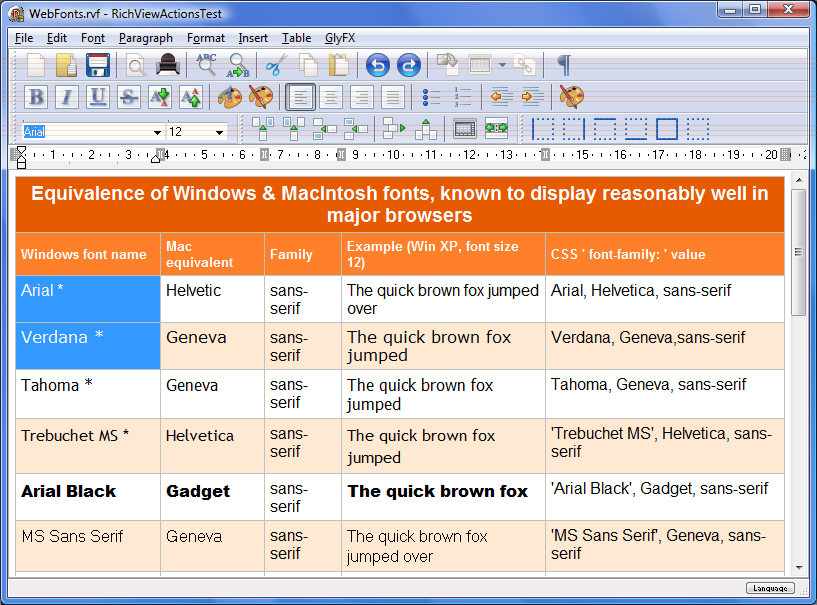The height and width of the screenshot is (605, 817).
Task: Click the 'Trebuchet MS *' table cell
Action: (88, 446)
